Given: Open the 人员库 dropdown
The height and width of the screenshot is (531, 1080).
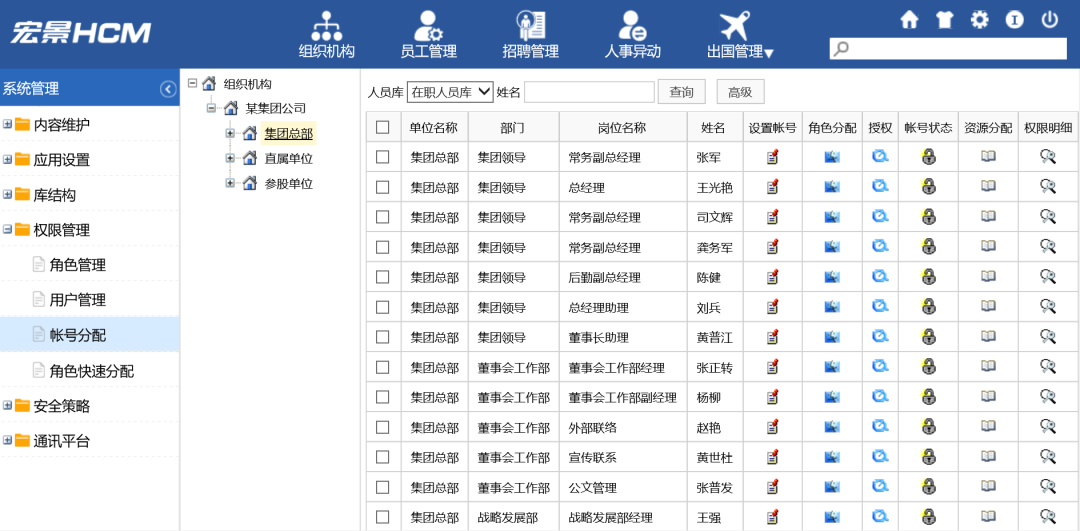Looking at the screenshot, I should 450,92.
